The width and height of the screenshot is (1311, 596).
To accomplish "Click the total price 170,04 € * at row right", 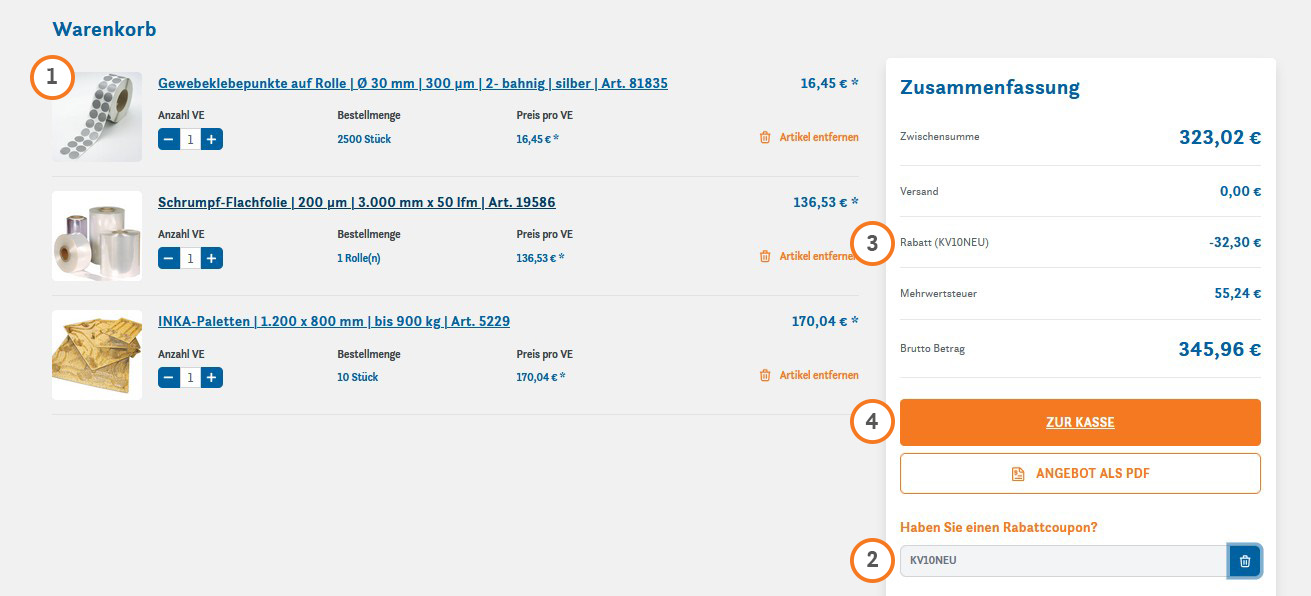I will [825, 321].
